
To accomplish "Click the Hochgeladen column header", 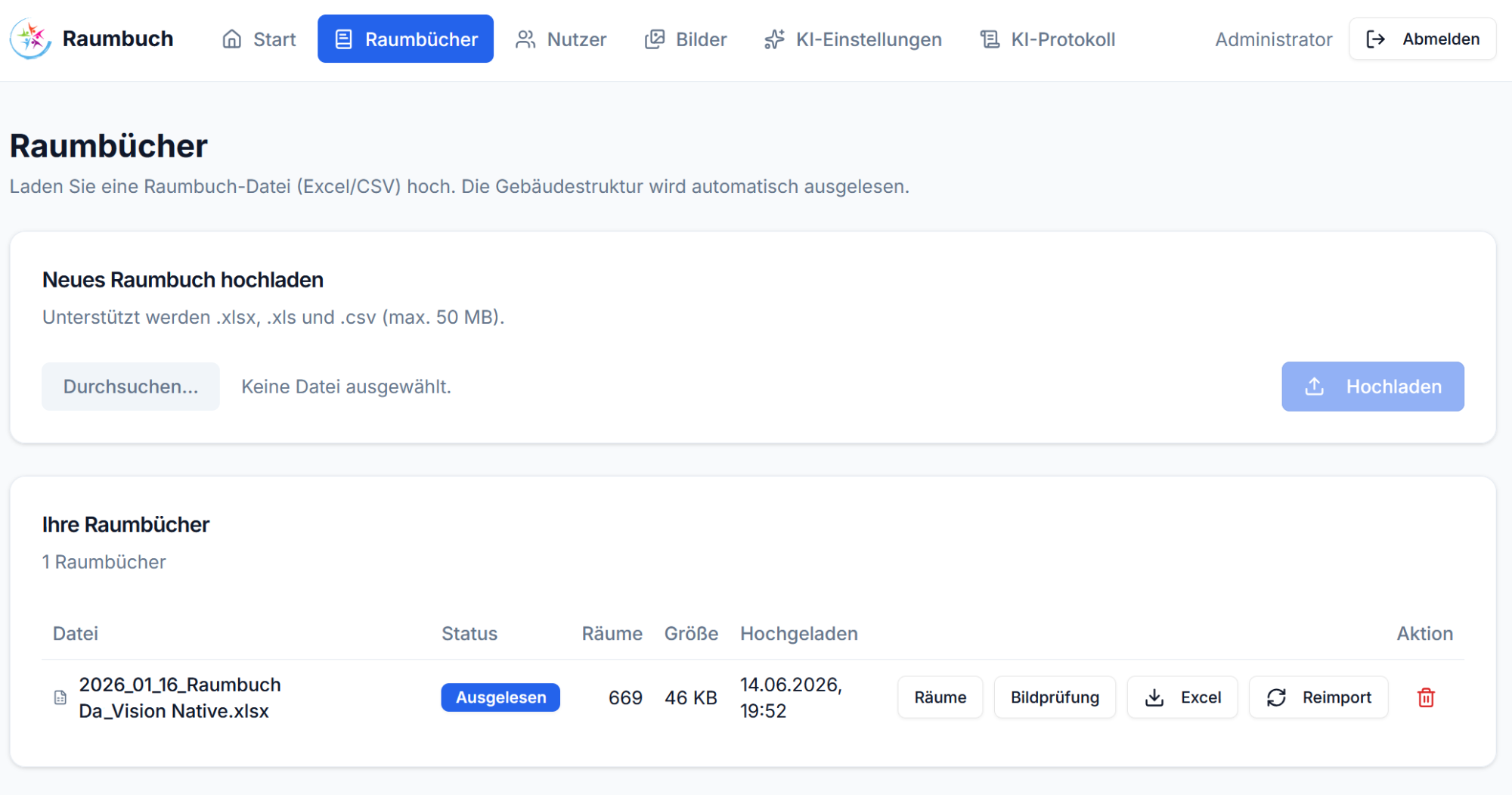I will (x=799, y=633).
